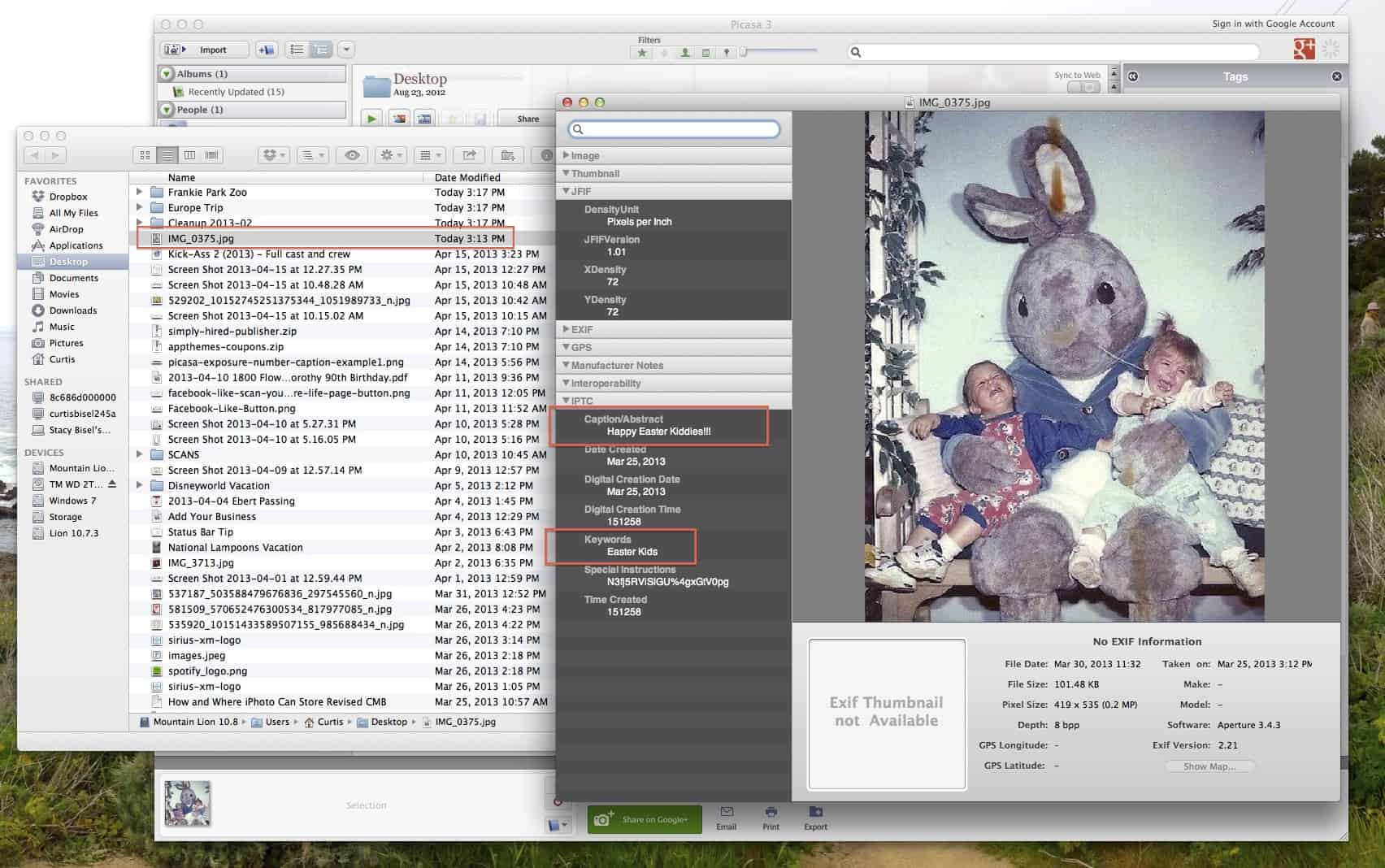Open Dropbox in Finder favorites sidebar
Viewport: 1385px width, 868px height.
67,197
